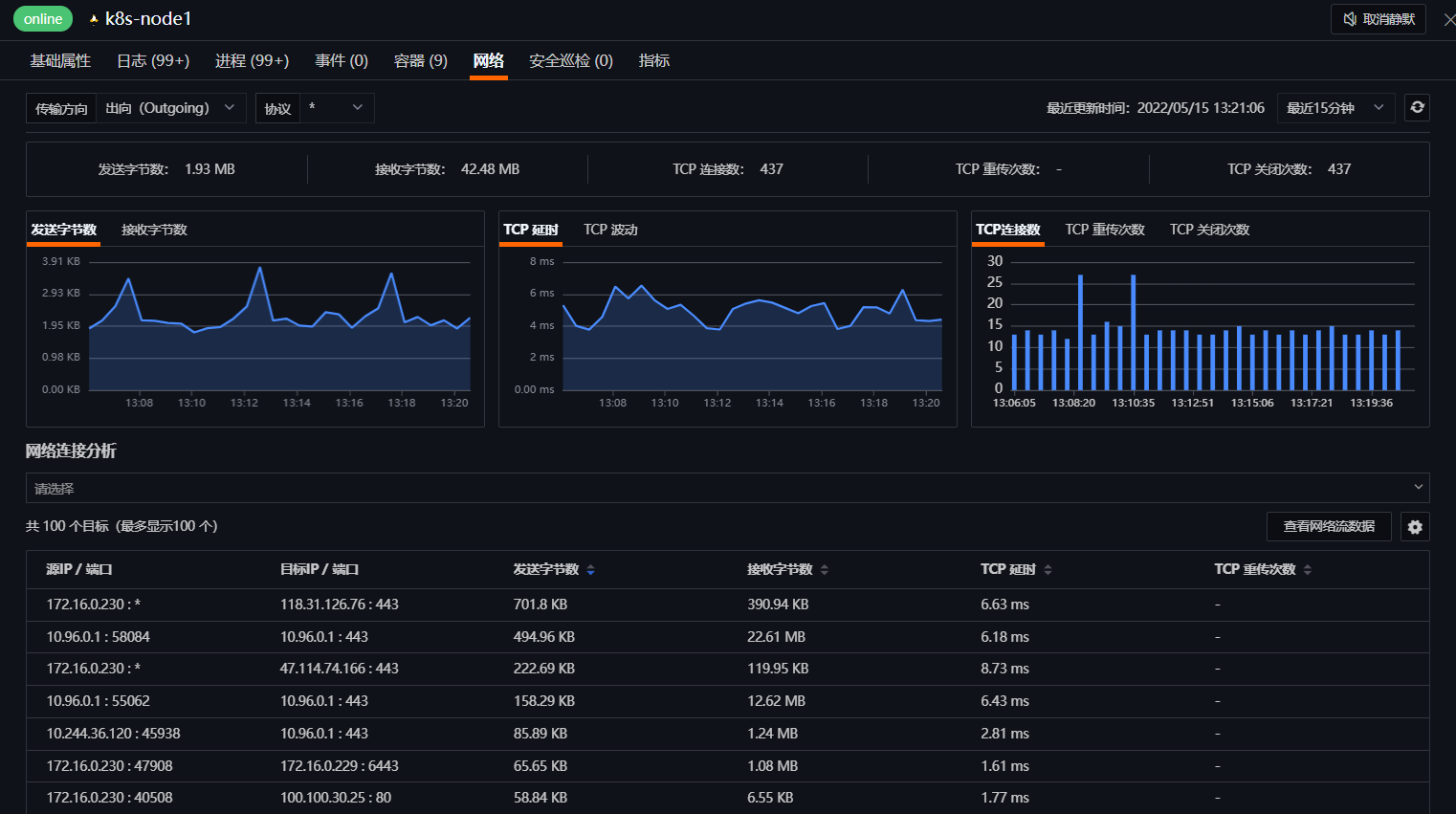Click the 取消静默 button
Screen dimensions: 1456x814
click(1378, 19)
